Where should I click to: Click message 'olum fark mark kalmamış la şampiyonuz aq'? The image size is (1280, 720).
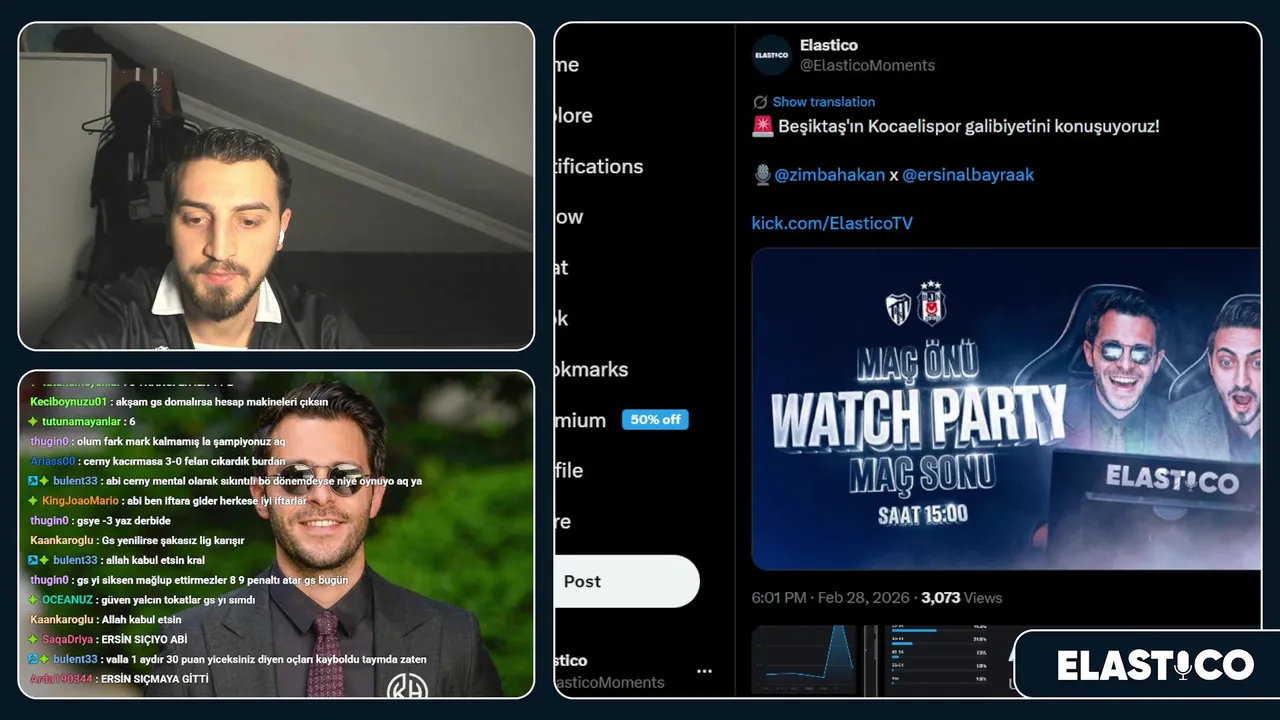coord(182,442)
